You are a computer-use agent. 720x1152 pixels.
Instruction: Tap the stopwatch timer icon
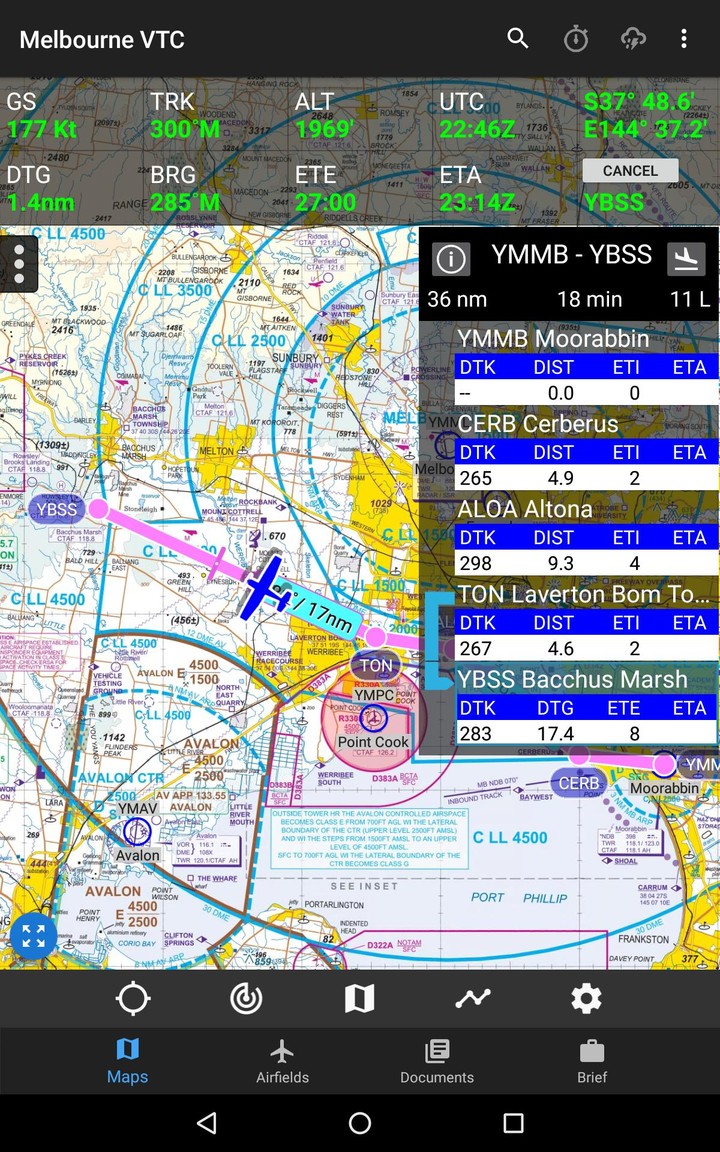[x=576, y=39]
